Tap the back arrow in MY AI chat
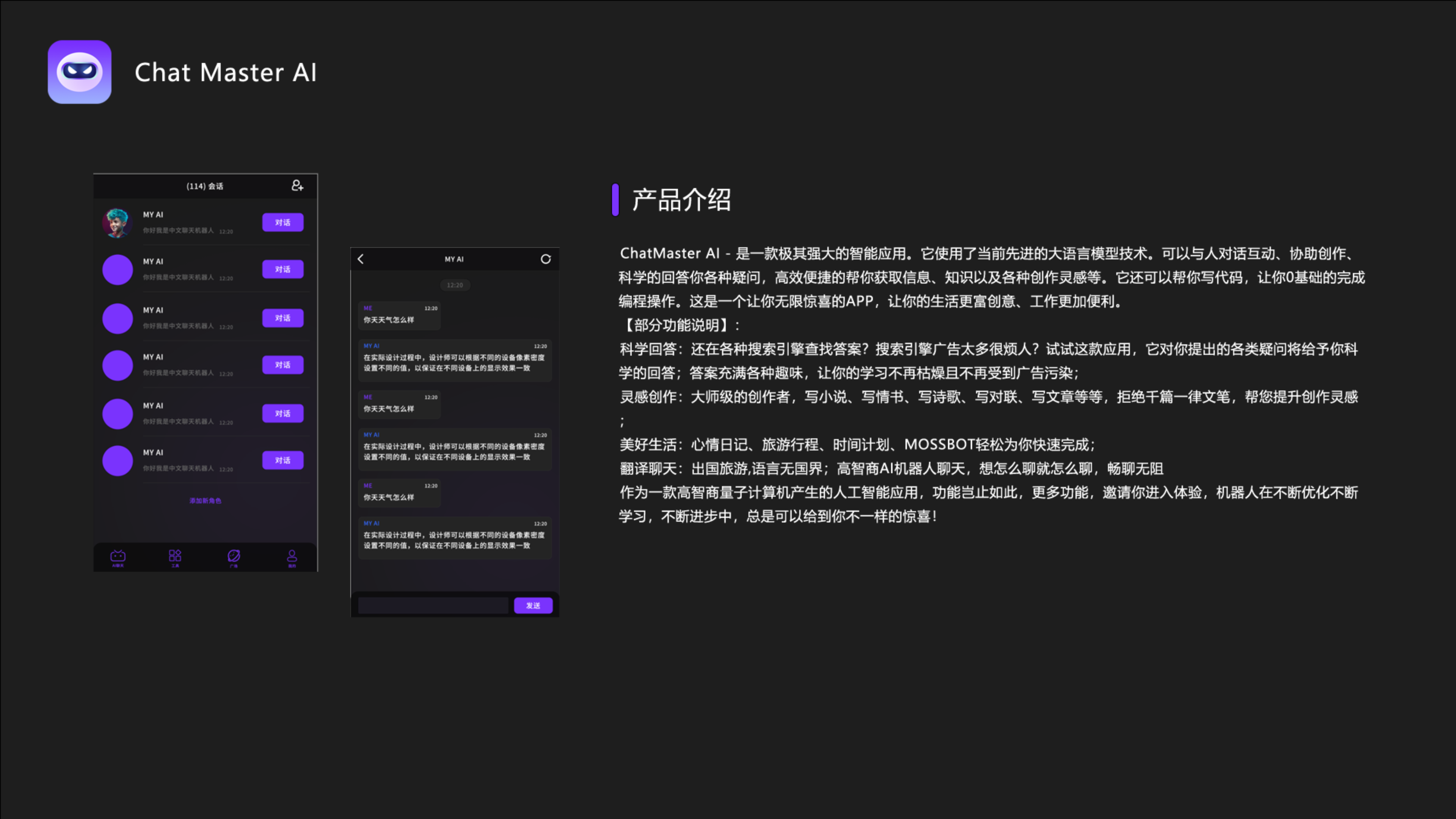The height and width of the screenshot is (819, 1456). [361, 259]
